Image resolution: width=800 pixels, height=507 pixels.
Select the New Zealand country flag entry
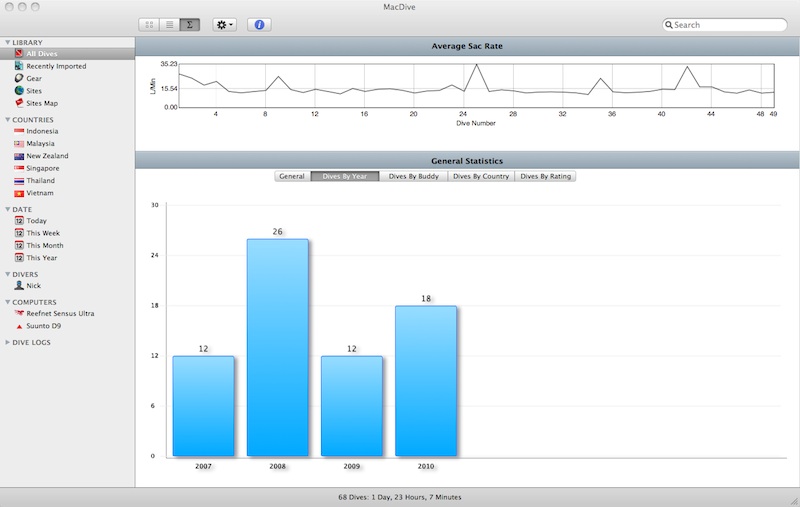[x=49, y=156]
